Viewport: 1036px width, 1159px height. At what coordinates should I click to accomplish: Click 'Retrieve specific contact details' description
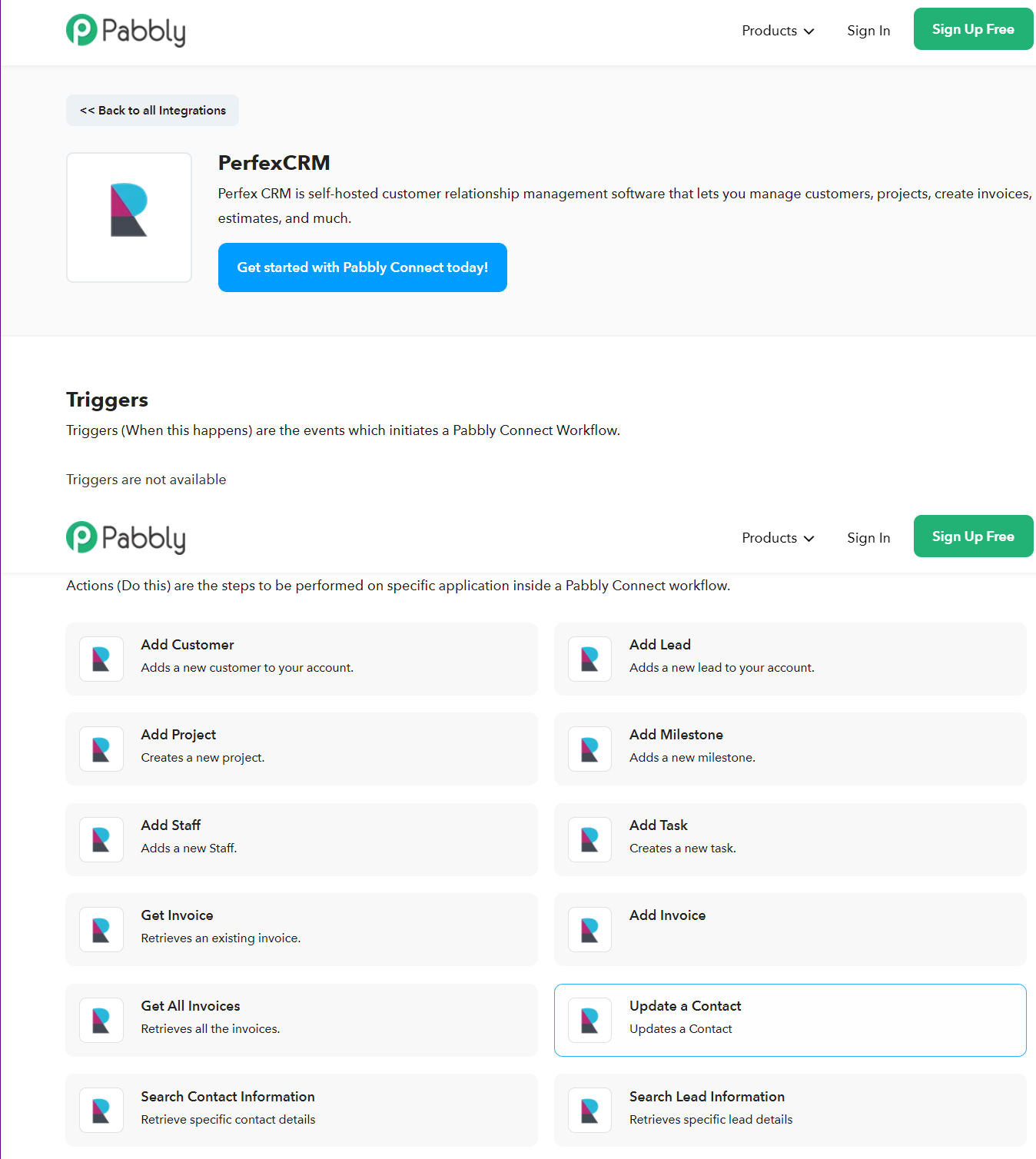[x=228, y=1120]
